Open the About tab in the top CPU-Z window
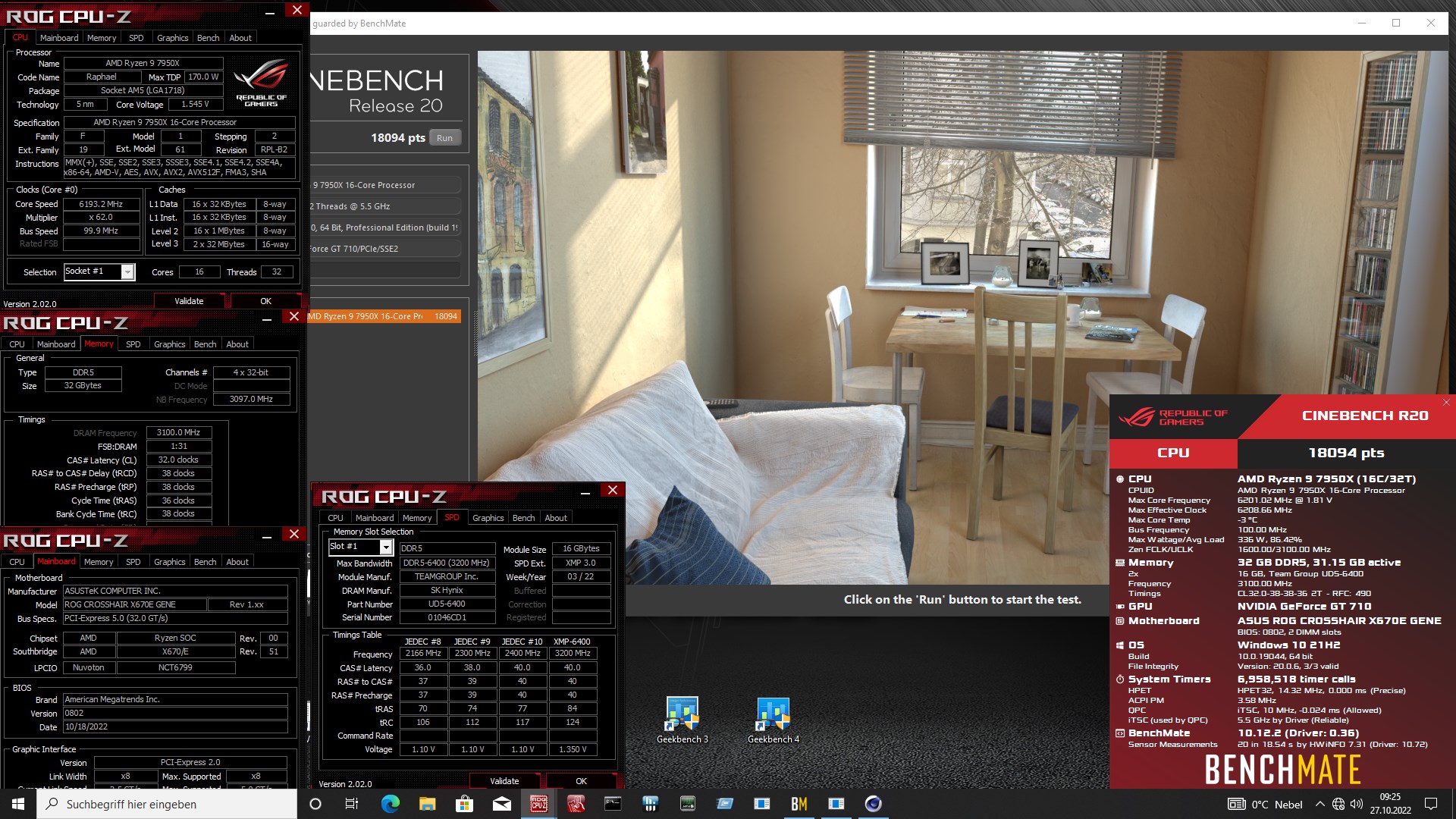The height and width of the screenshot is (819, 1456). [240, 38]
